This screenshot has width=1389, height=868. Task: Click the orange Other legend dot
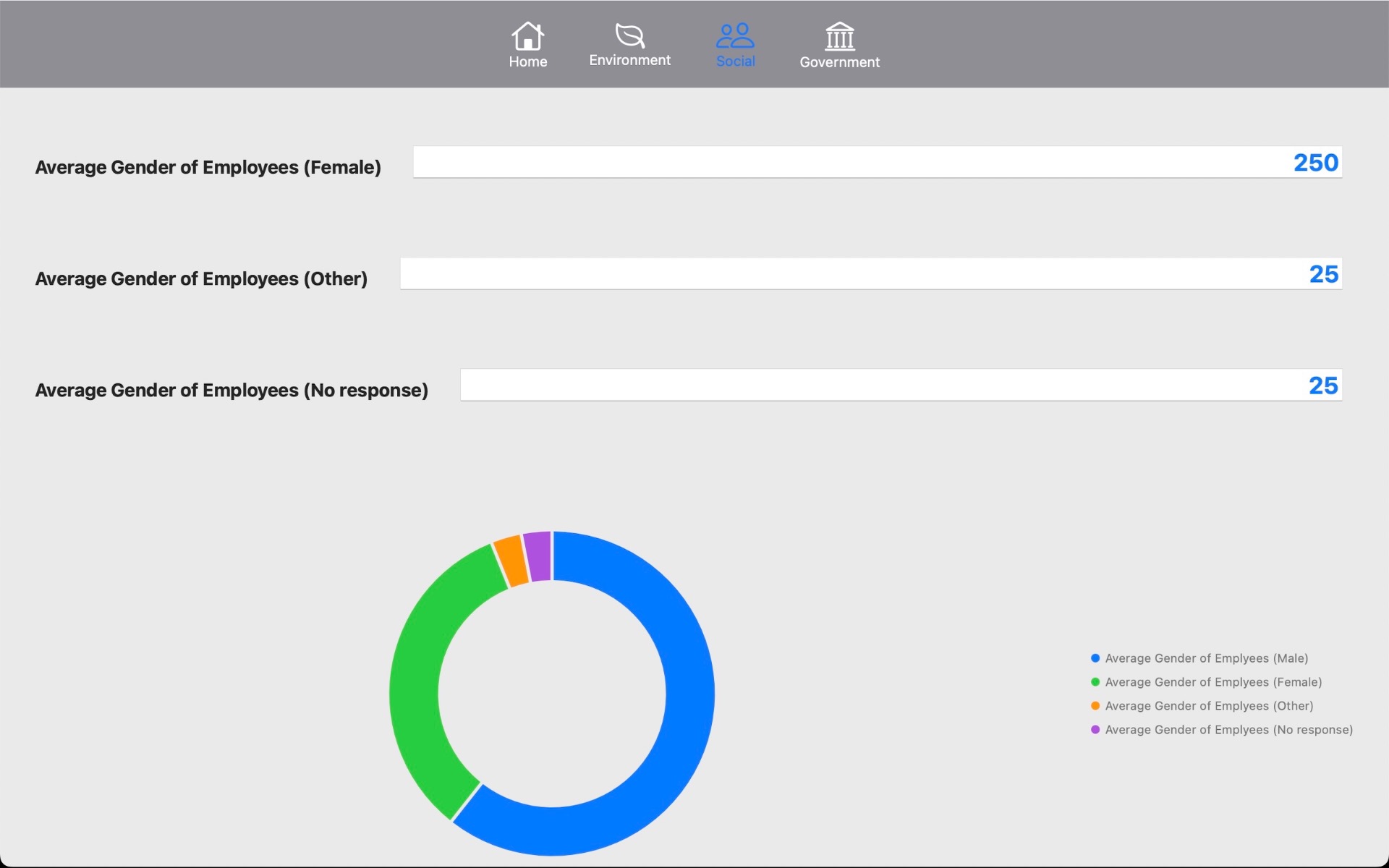click(1095, 706)
